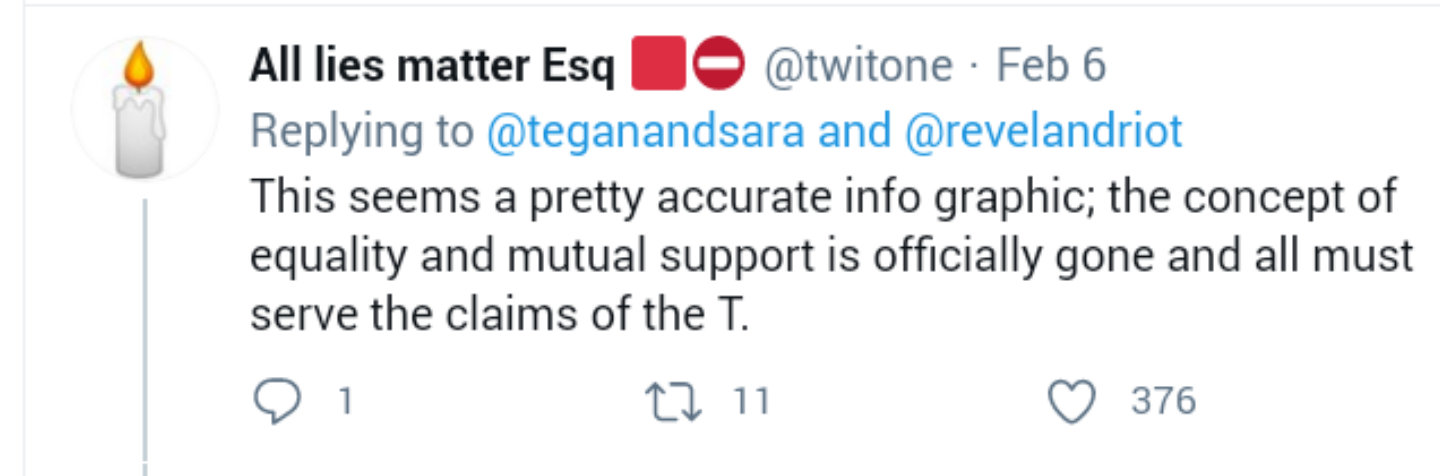The image size is (1440, 476).
Task: Retweet this tweet using the arrows icon
Action: [x=675, y=402]
